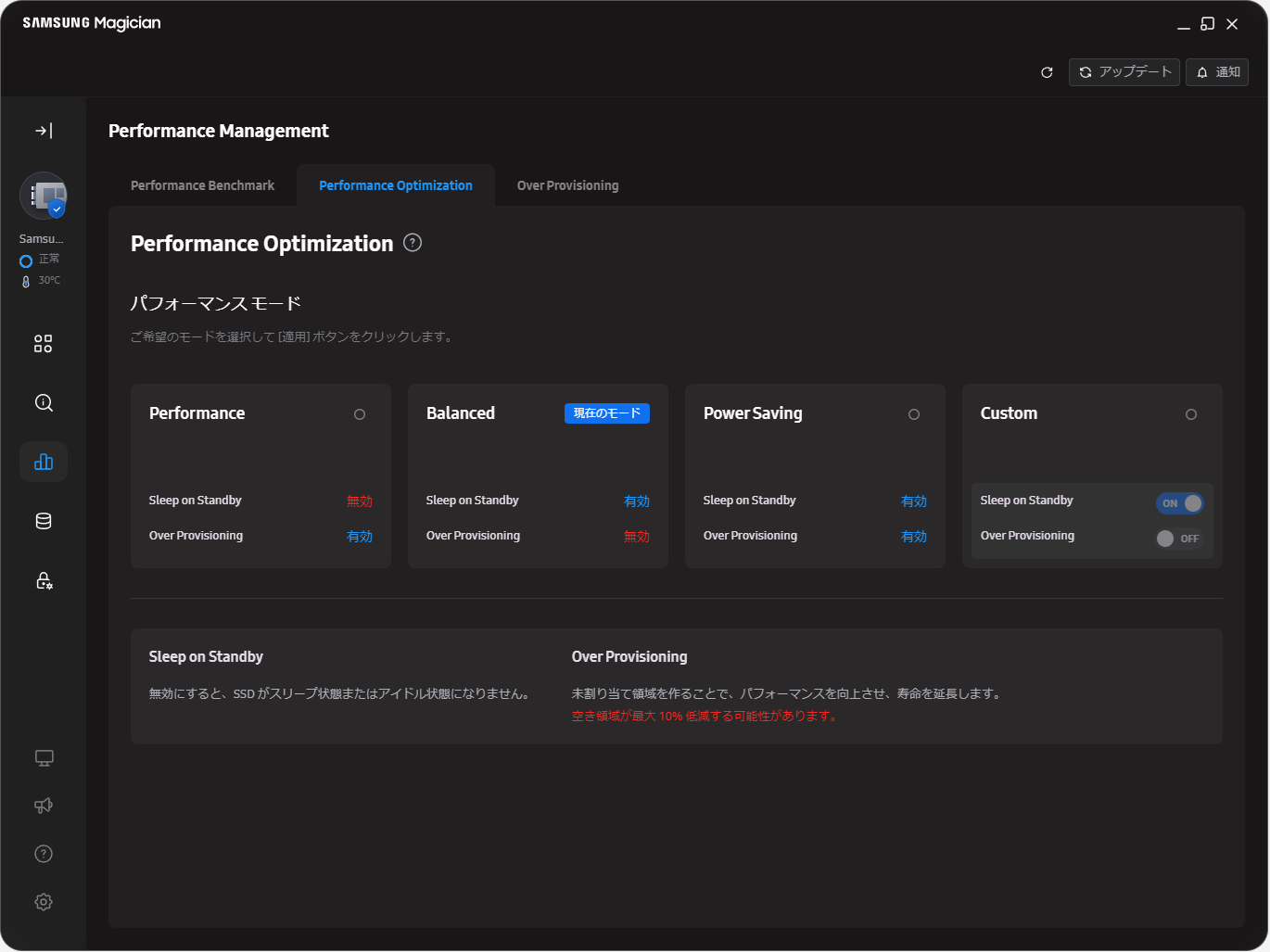Open app Settings via gear icon
Image resolution: width=1270 pixels, height=952 pixels.
tap(43, 901)
